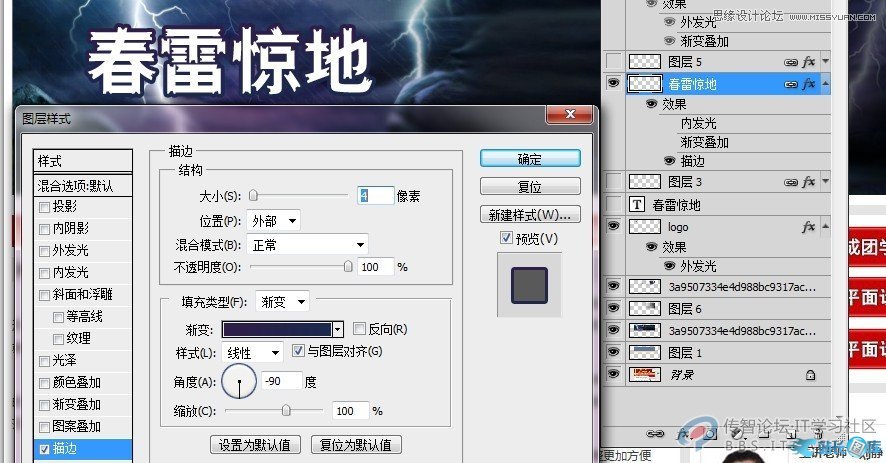Check the 反向(R) checkbox
This screenshot has height=463, width=886.
tap(359, 329)
